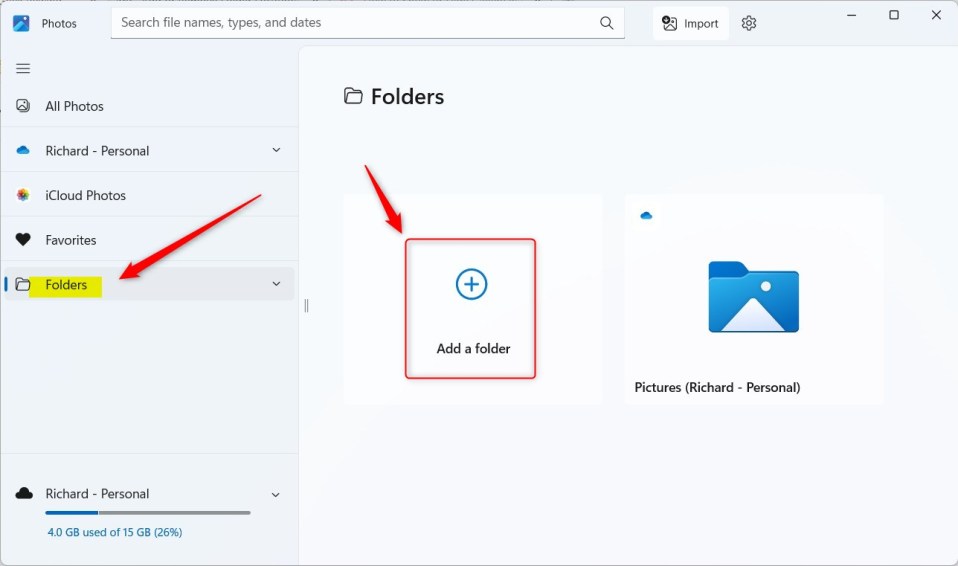958x566 pixels.
Task: Maximize the Photos window
Action: tap(894, 15)
